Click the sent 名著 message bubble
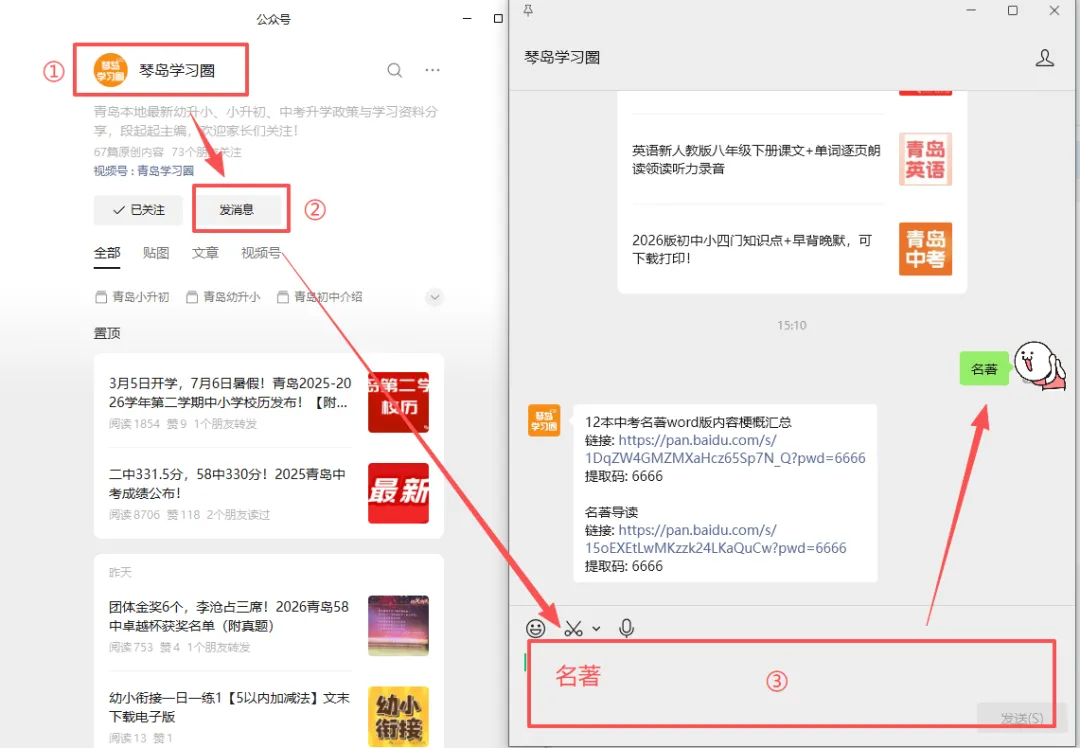 984,369
